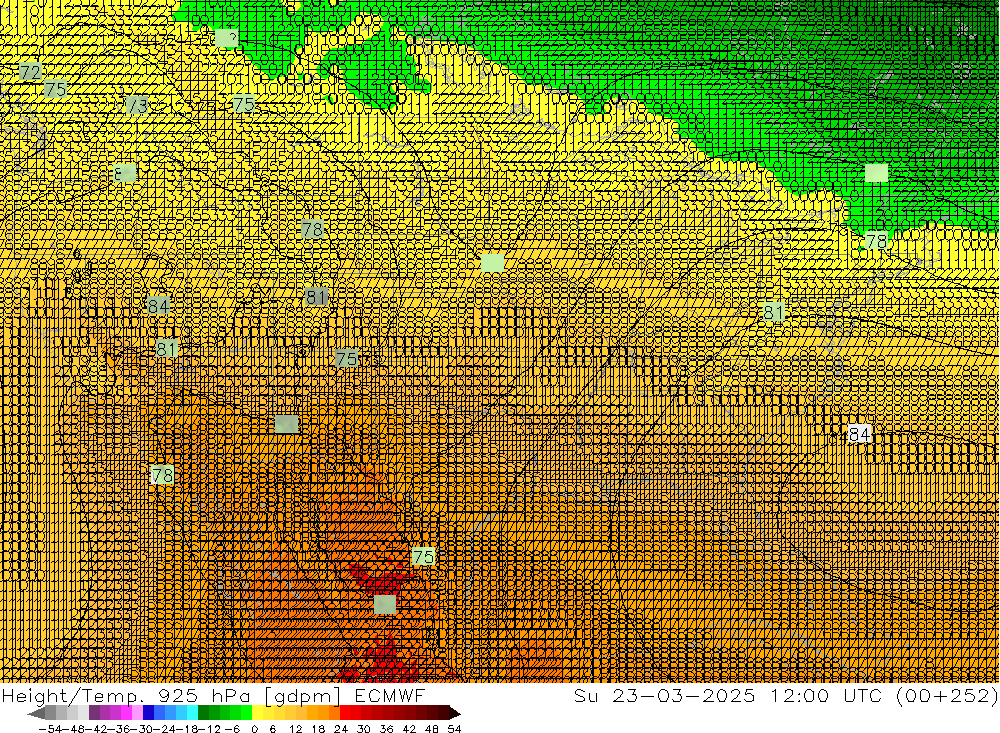Click the scale value '30' on the legend
The image size is (1000, 733).
click(x=363, y=729)
